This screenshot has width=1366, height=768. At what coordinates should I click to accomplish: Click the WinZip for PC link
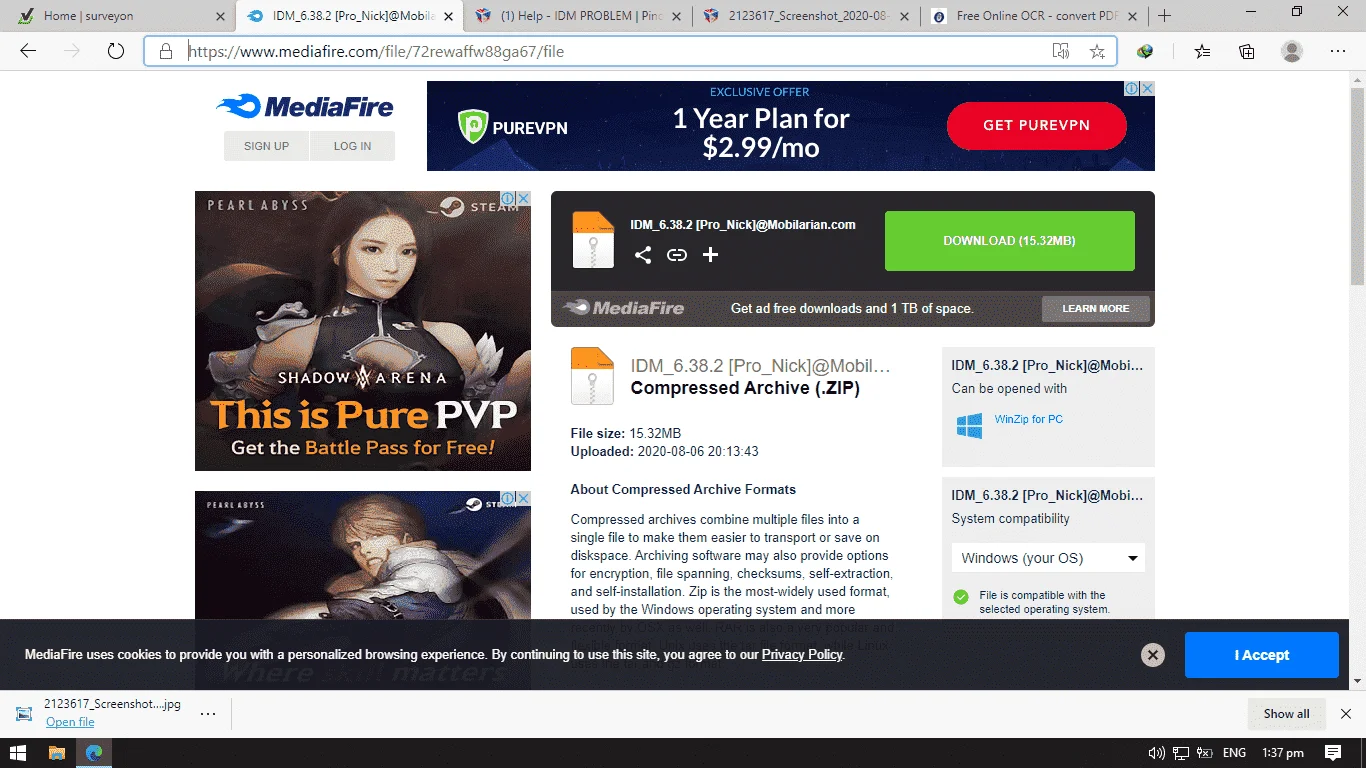[1029, 419]
